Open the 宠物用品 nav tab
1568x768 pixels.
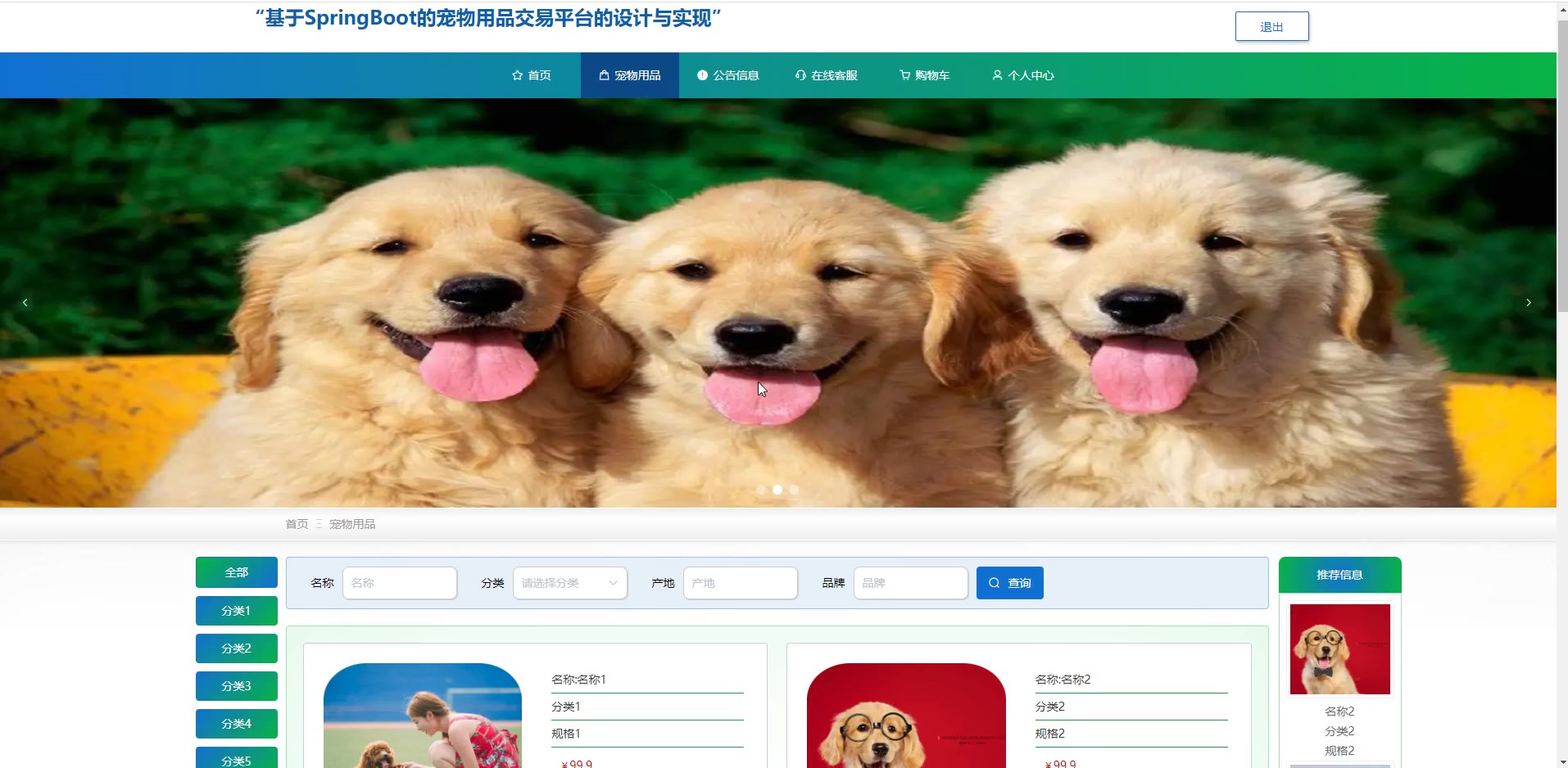pos(630,75)
